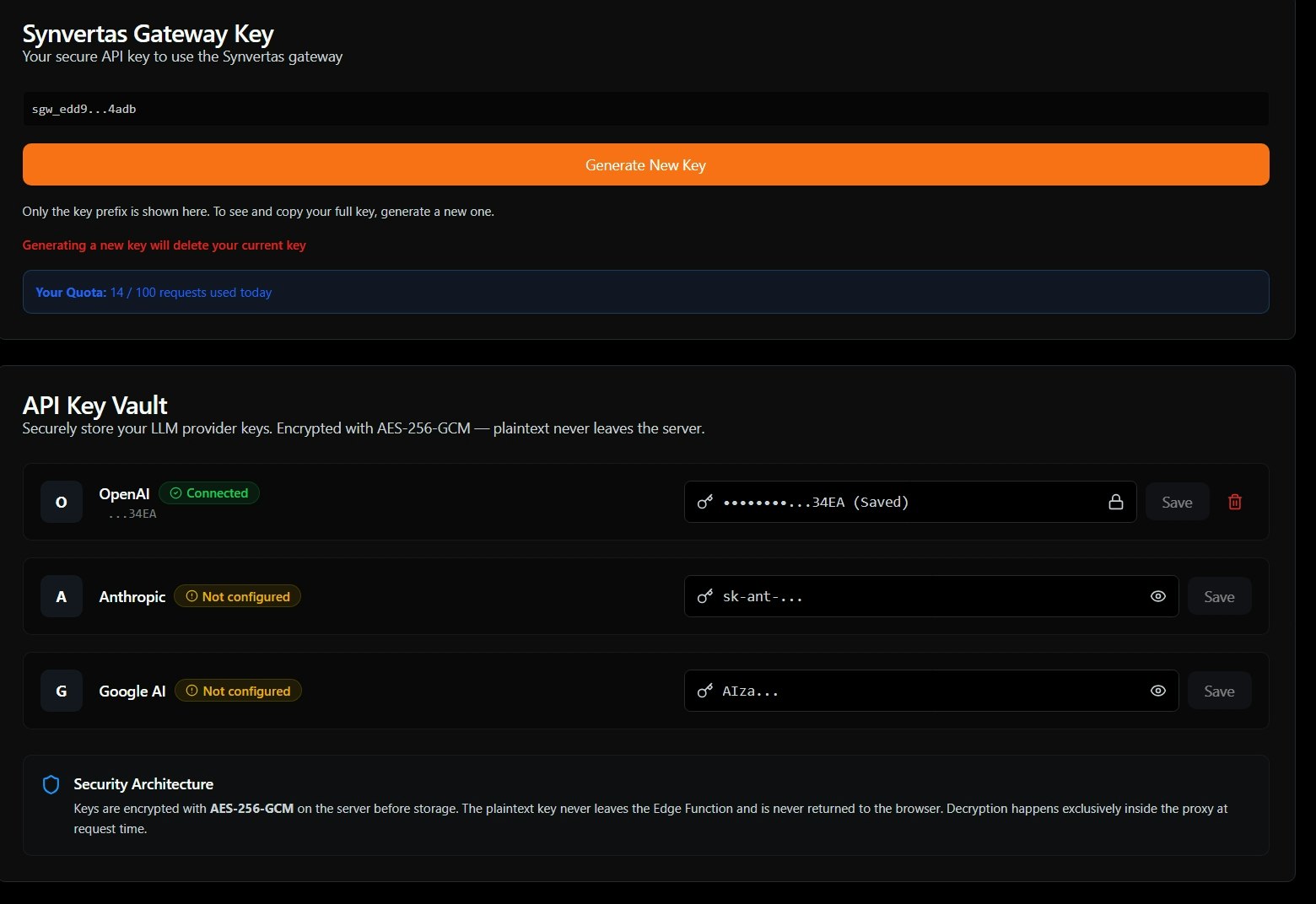Click the Anthropic sk-ant key input field
1316x904 pixels.
point(931,596)
